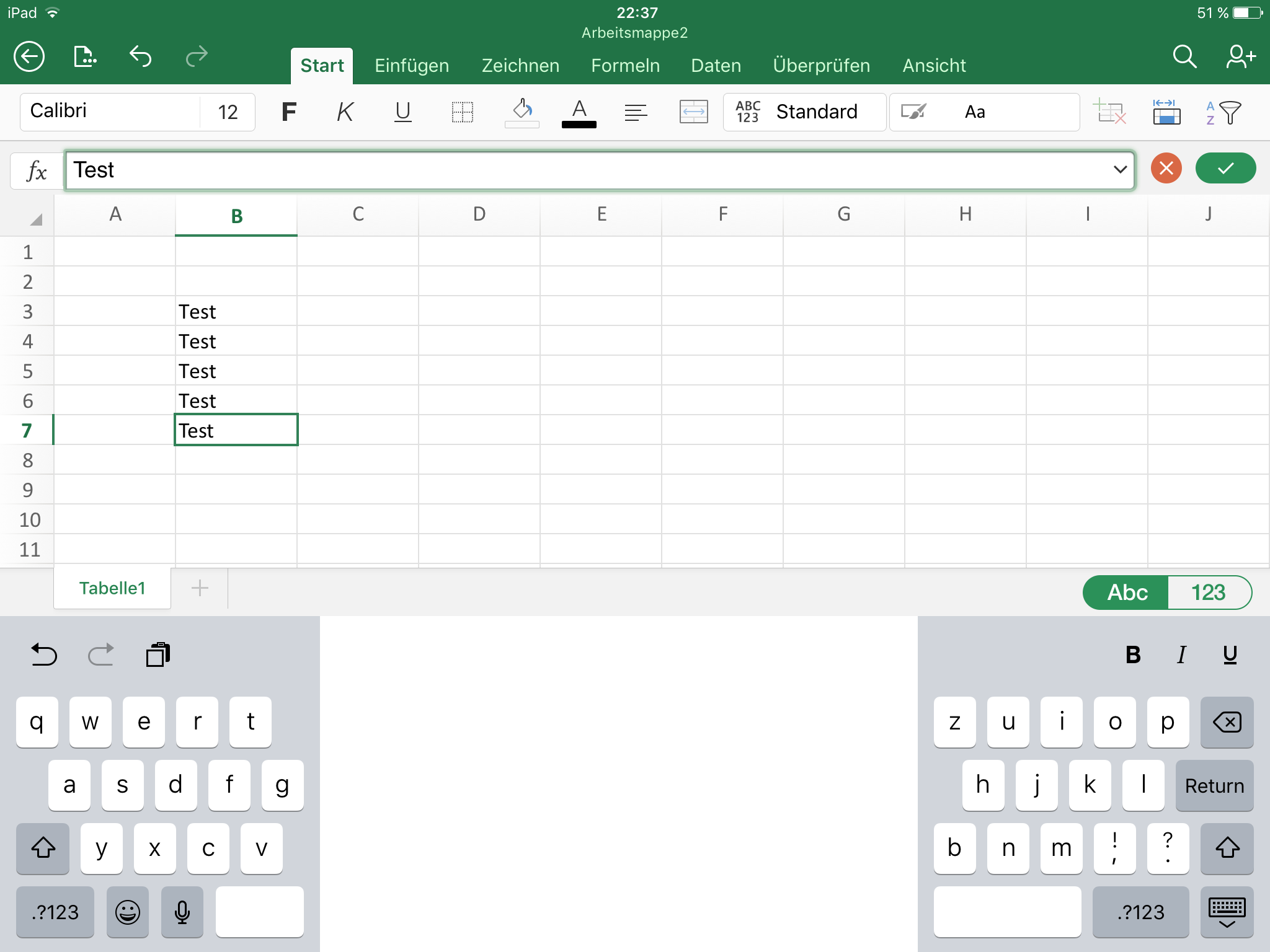Image resolution: width=1270 pixels, height=952 pixels.
Task: Open the Standard number format dropdown
Action: [804, 112]
